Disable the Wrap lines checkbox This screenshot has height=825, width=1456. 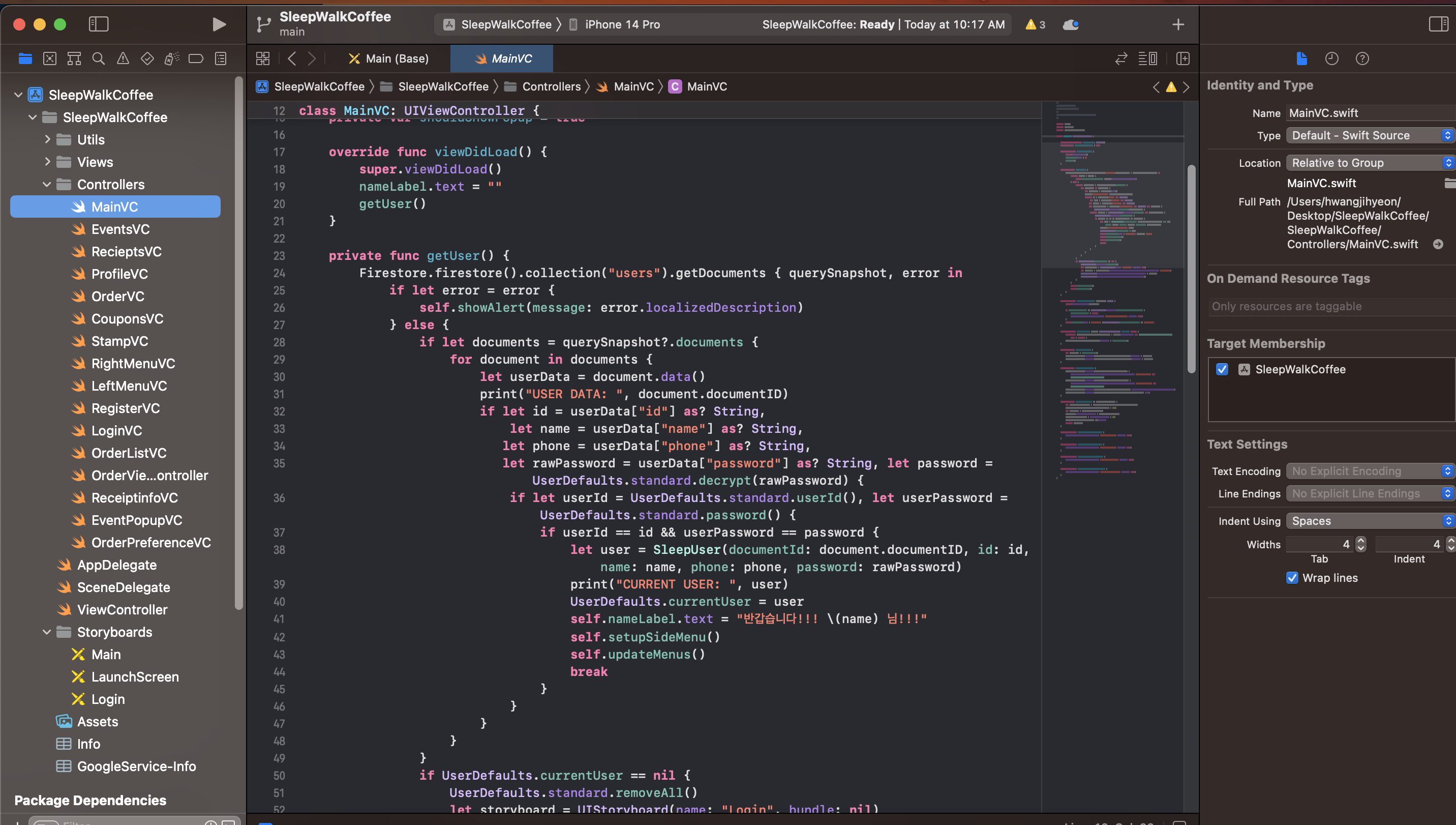point(1292,577)
